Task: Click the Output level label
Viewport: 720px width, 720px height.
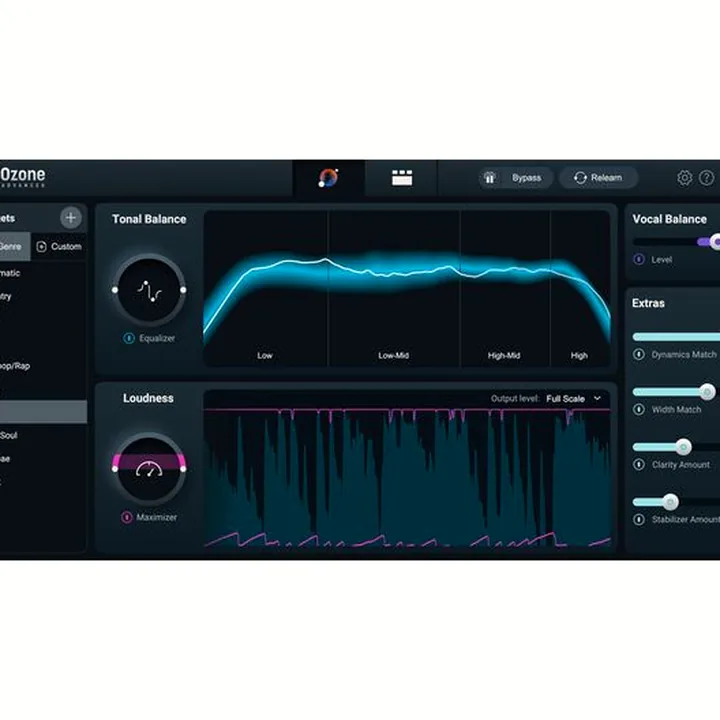Action: [x=515, y=399]
